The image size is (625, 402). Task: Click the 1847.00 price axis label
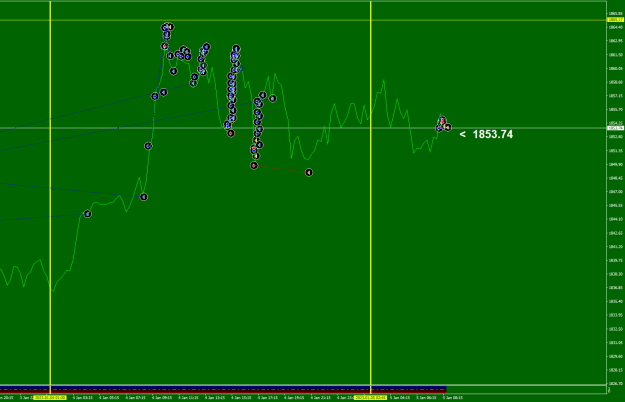(616, 192)
